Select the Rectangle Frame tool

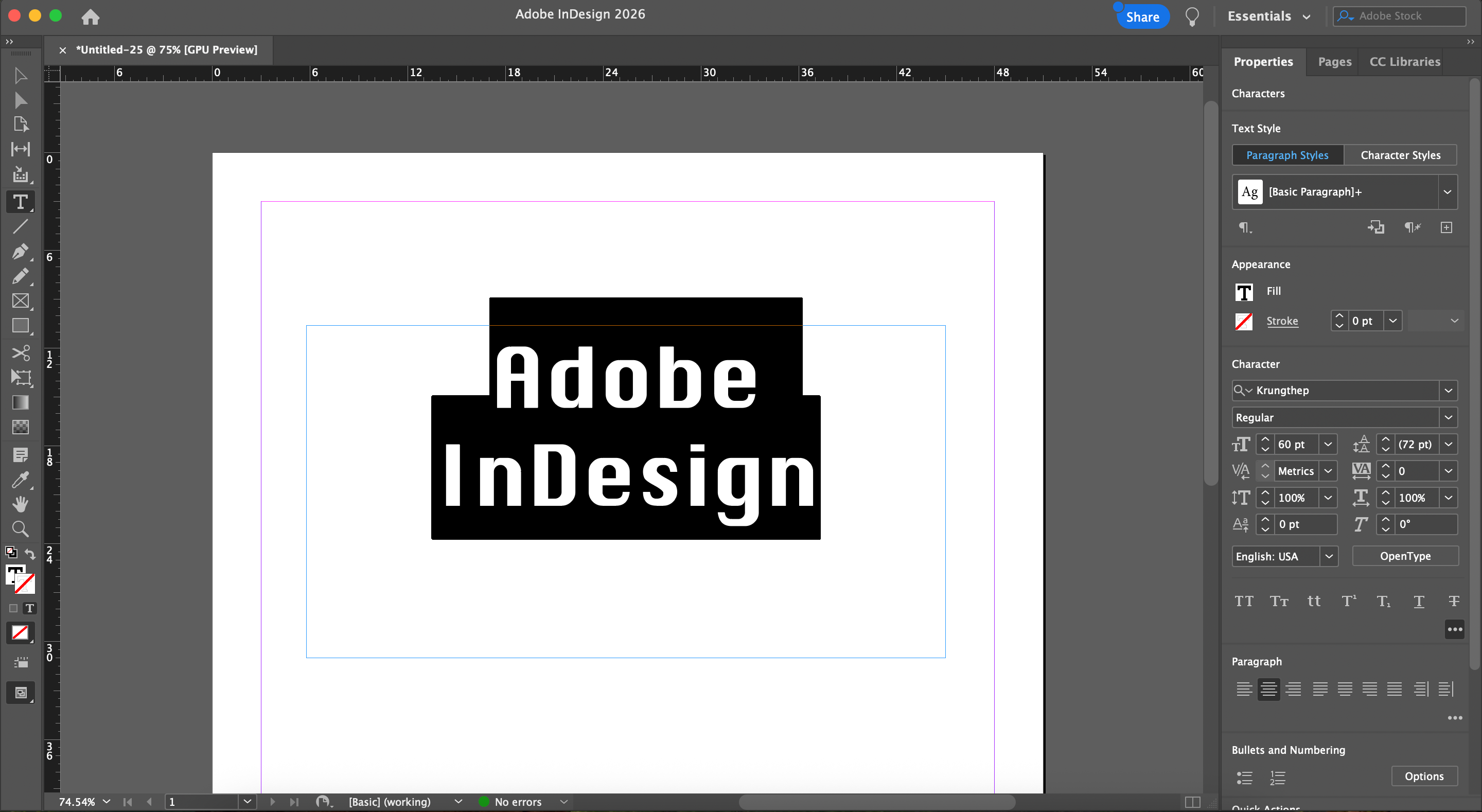pos(20,301)
